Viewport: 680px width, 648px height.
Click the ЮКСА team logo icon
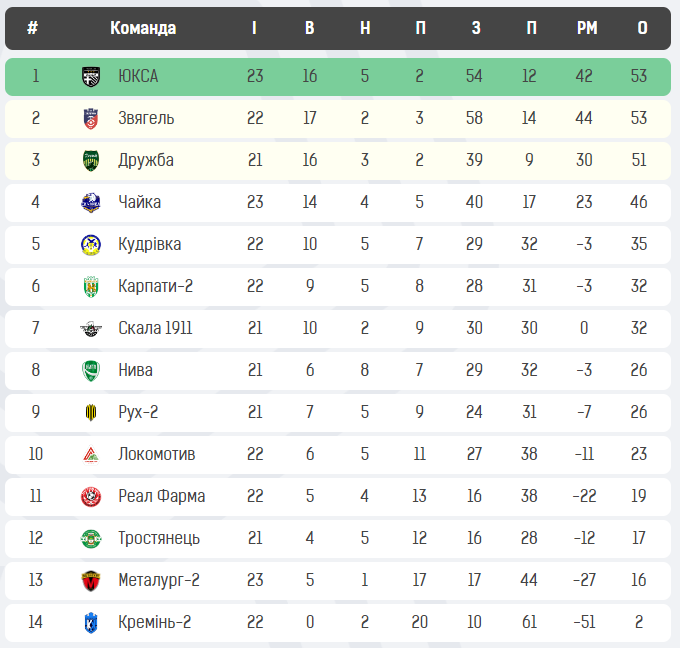click(x=91, y=76)
